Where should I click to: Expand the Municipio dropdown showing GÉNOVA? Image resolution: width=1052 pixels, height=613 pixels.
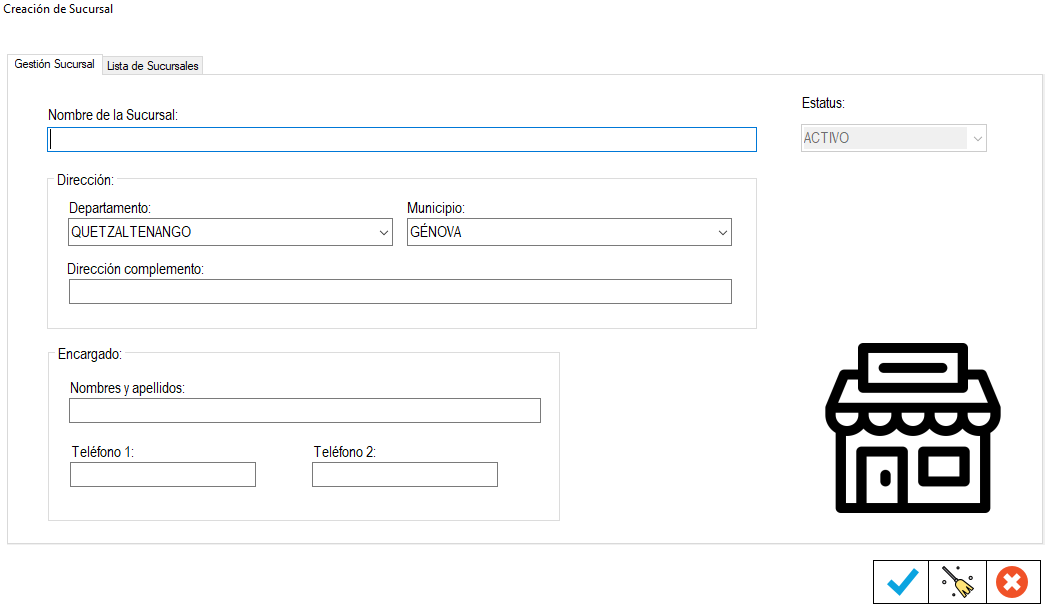568,232
